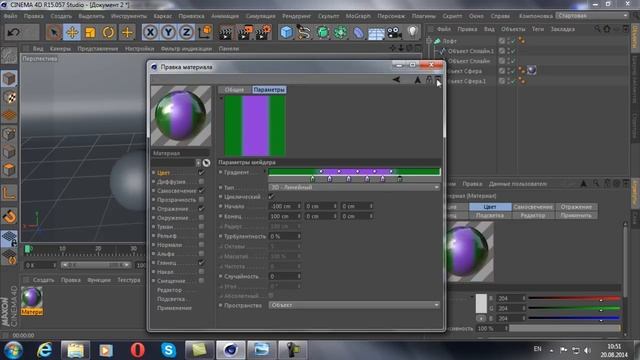Image resolution: width=640 pixels, height=360 pixels.
Task: Click Редактор entry in channel list
Action: [x=169, y=290]
